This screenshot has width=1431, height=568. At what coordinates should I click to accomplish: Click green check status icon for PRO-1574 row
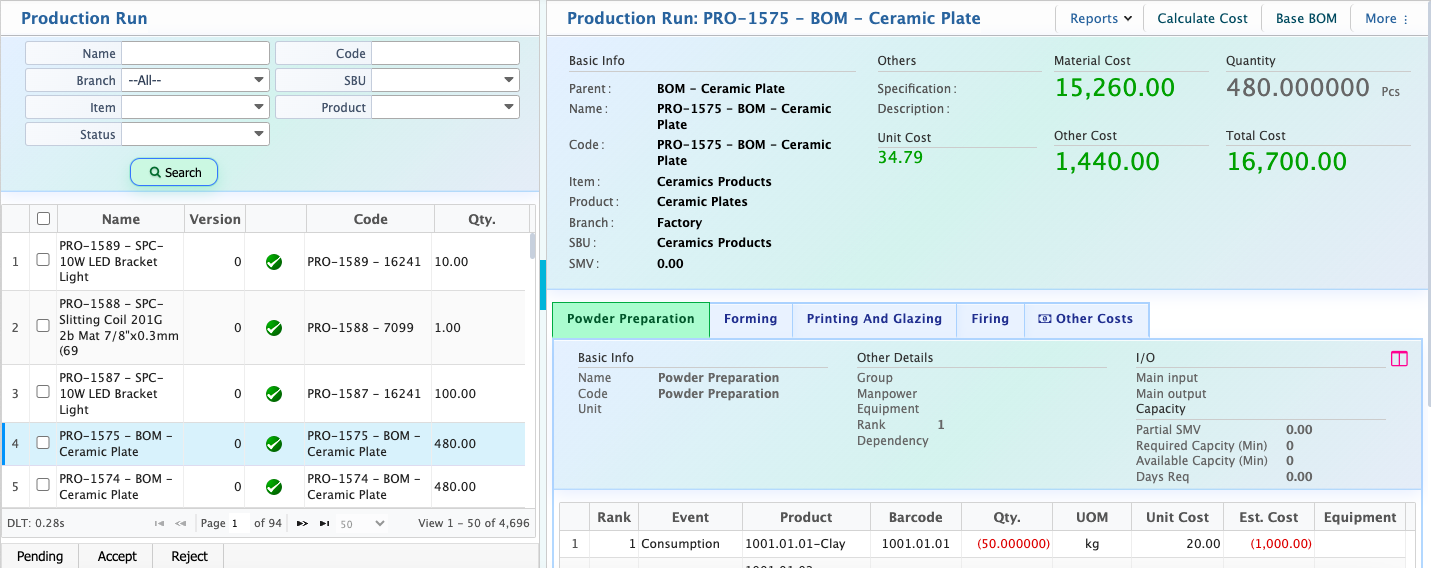tap(274, 487)
